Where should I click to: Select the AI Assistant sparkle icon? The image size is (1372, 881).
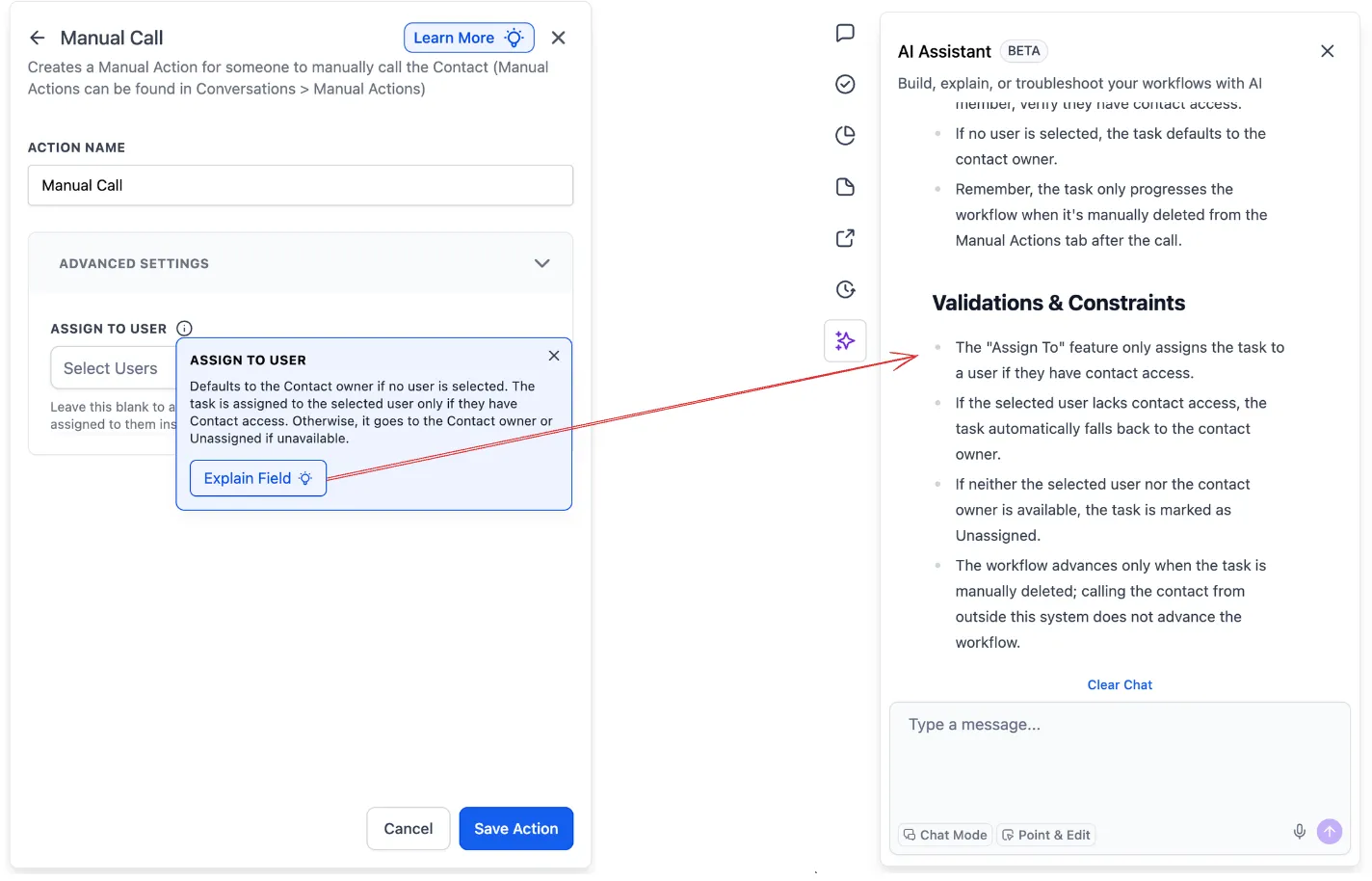coord(845,340)
